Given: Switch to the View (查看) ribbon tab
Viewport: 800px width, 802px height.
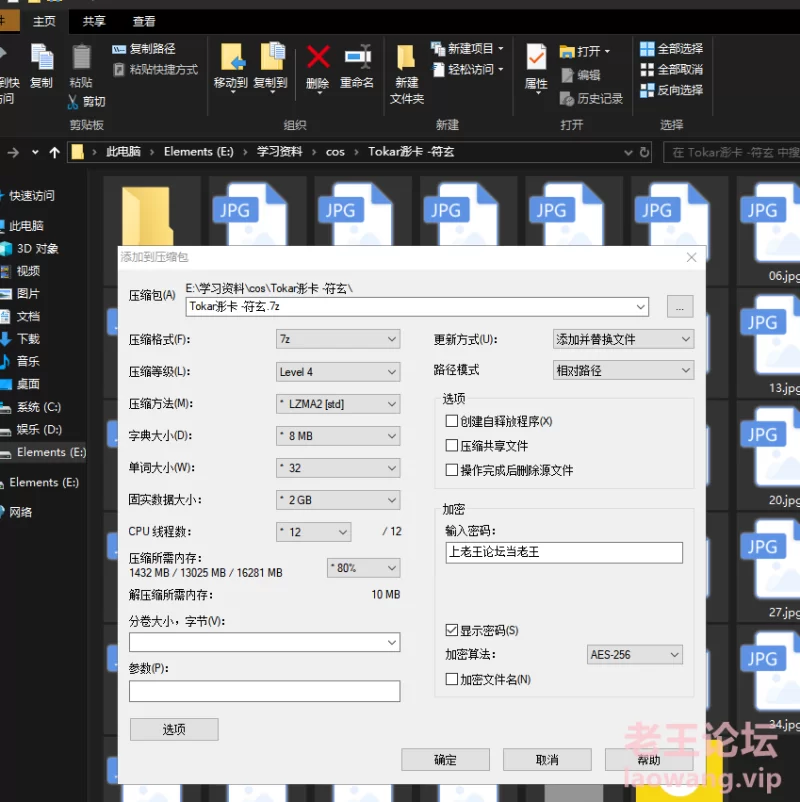Looking at the screenshot, I should (144, 21).
